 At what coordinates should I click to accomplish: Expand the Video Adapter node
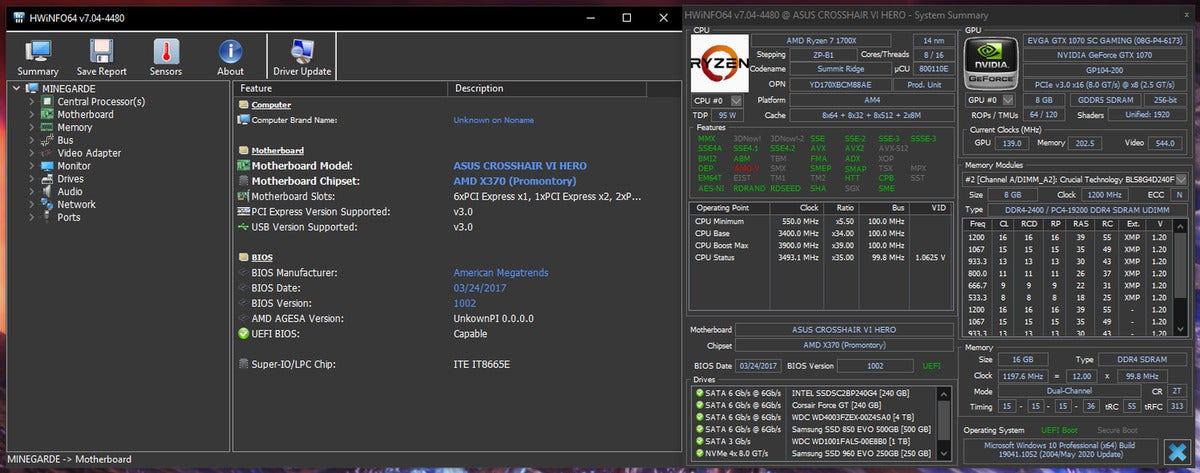(x=32, y=153)
